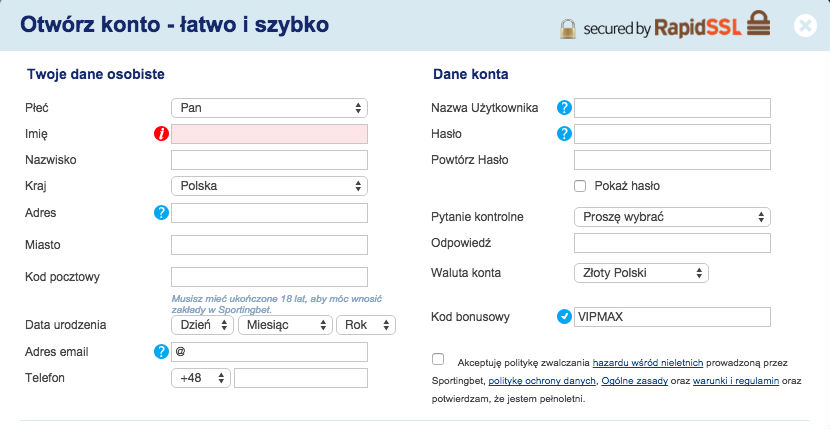Open the hazardu wśród nieletnich link
The image size is (830, 429).
coord(647,363)
